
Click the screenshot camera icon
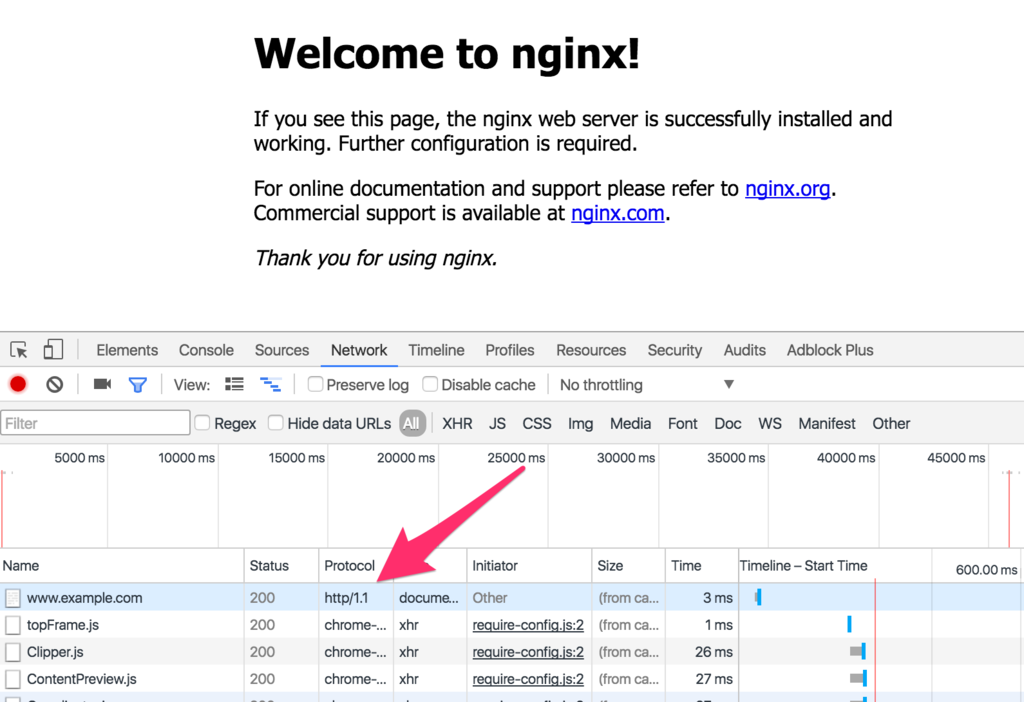[x=103, y=384]
